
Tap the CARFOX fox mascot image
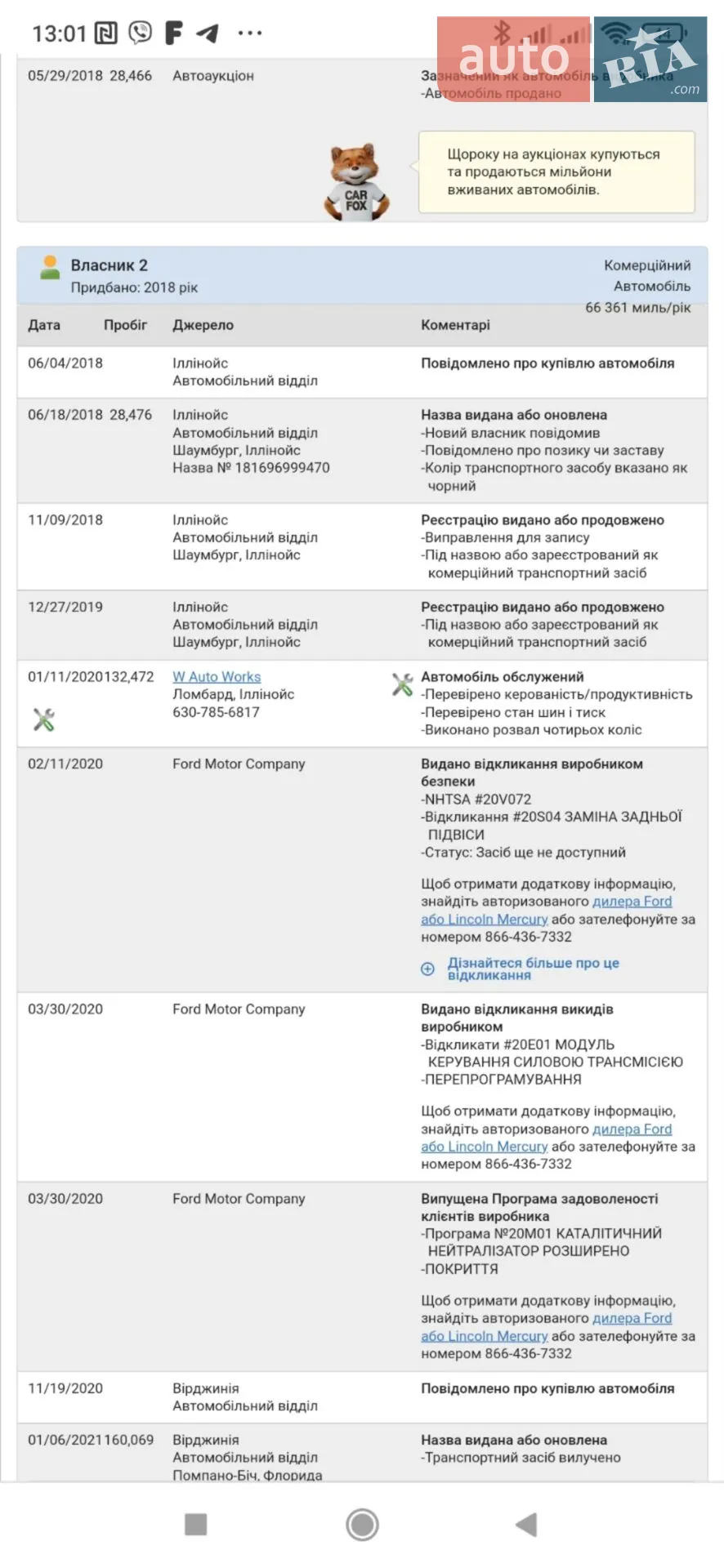pos(357,182)
